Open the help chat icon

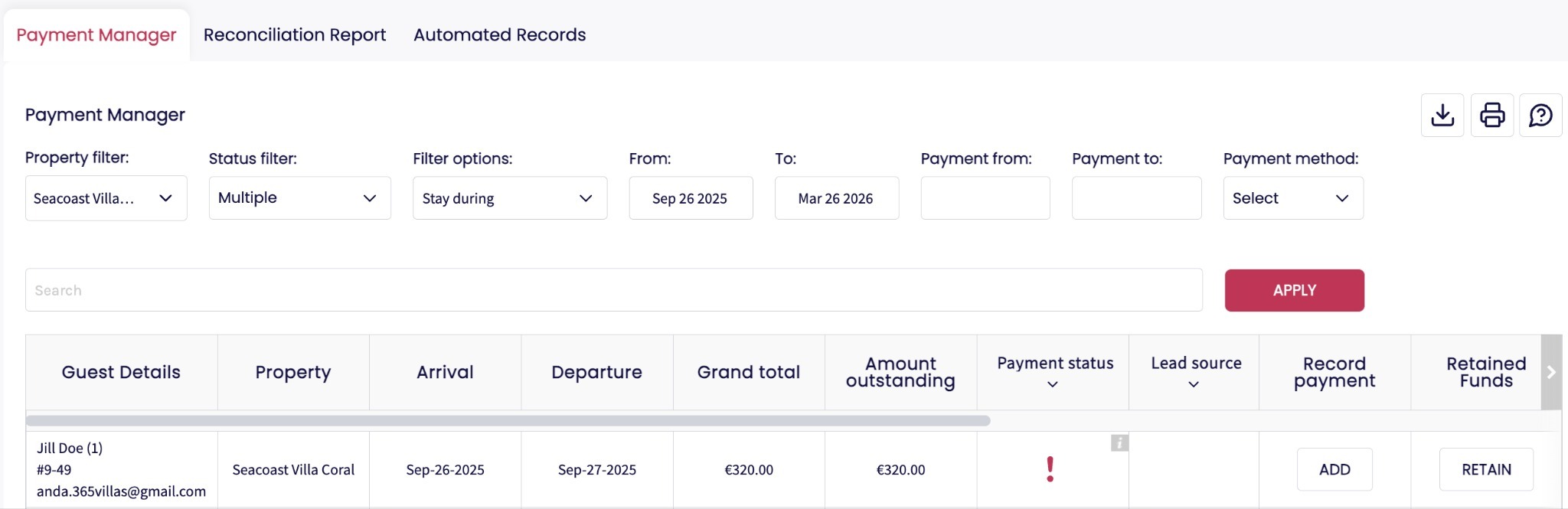point(1540,116)
